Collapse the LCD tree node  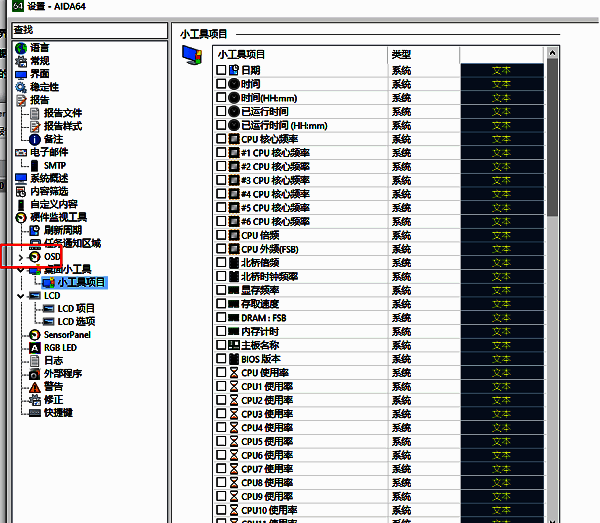click(x=21, y=296)
